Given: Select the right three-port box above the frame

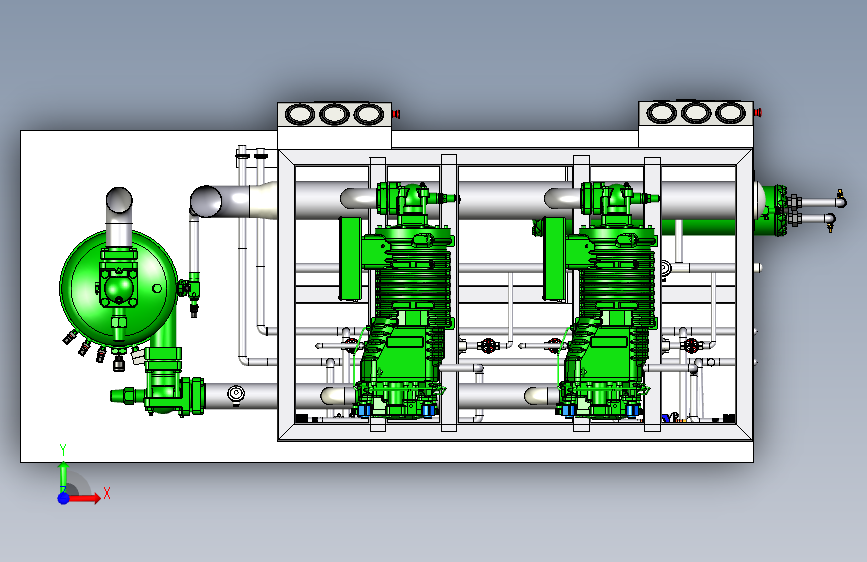Looking at the screenshot, I should pos(696,124).
